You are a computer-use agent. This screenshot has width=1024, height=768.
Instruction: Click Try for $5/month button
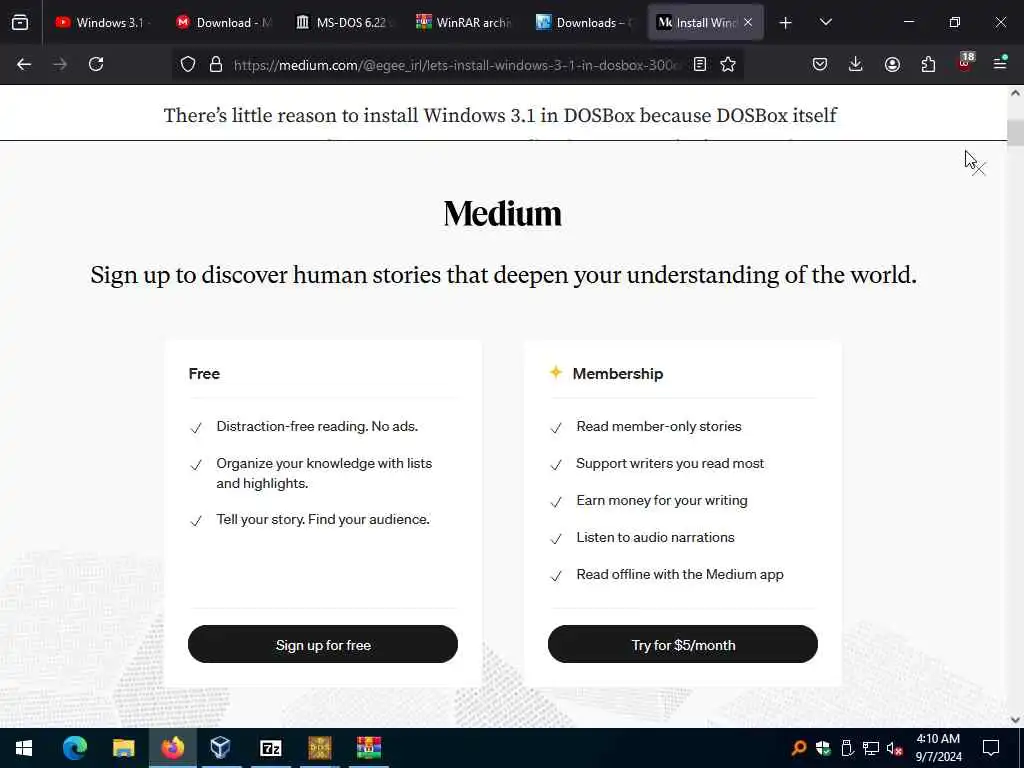point(682,644)
